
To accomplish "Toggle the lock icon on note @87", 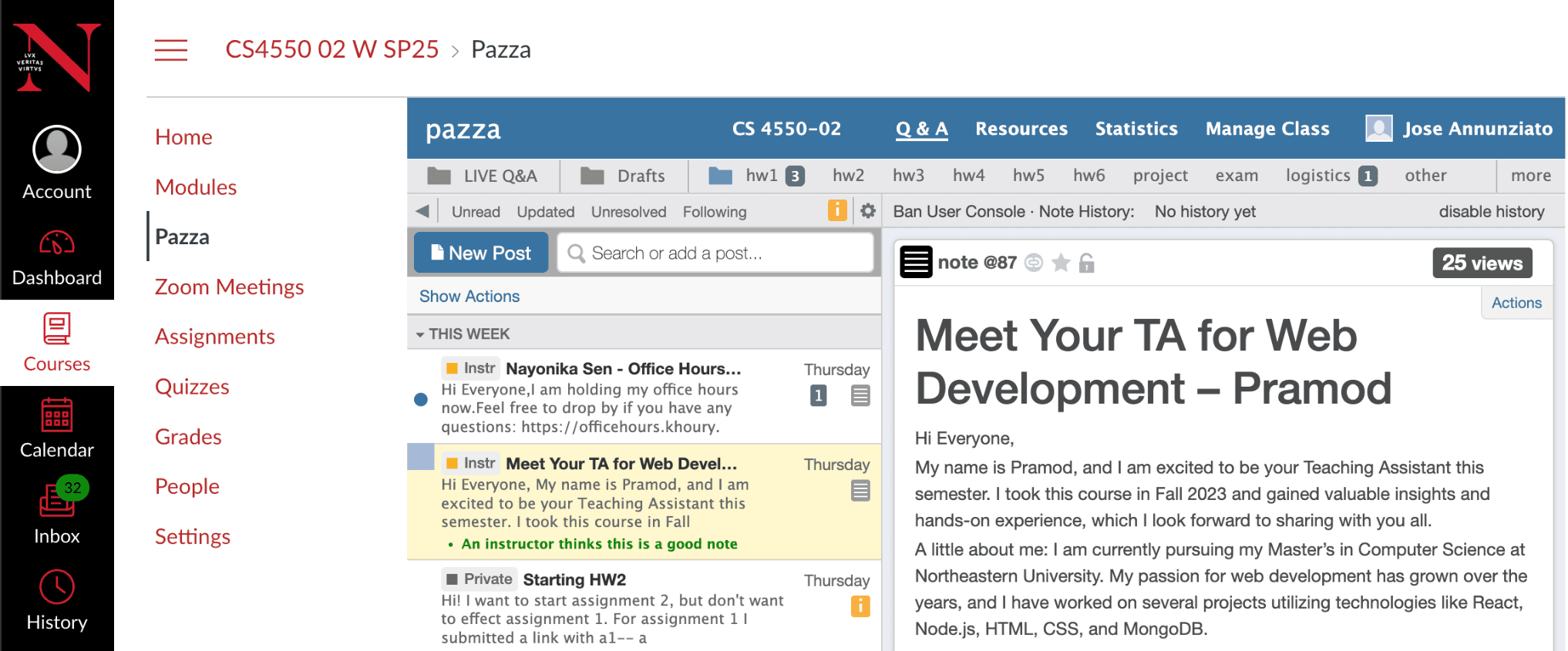I will [x=1086, y=263].
